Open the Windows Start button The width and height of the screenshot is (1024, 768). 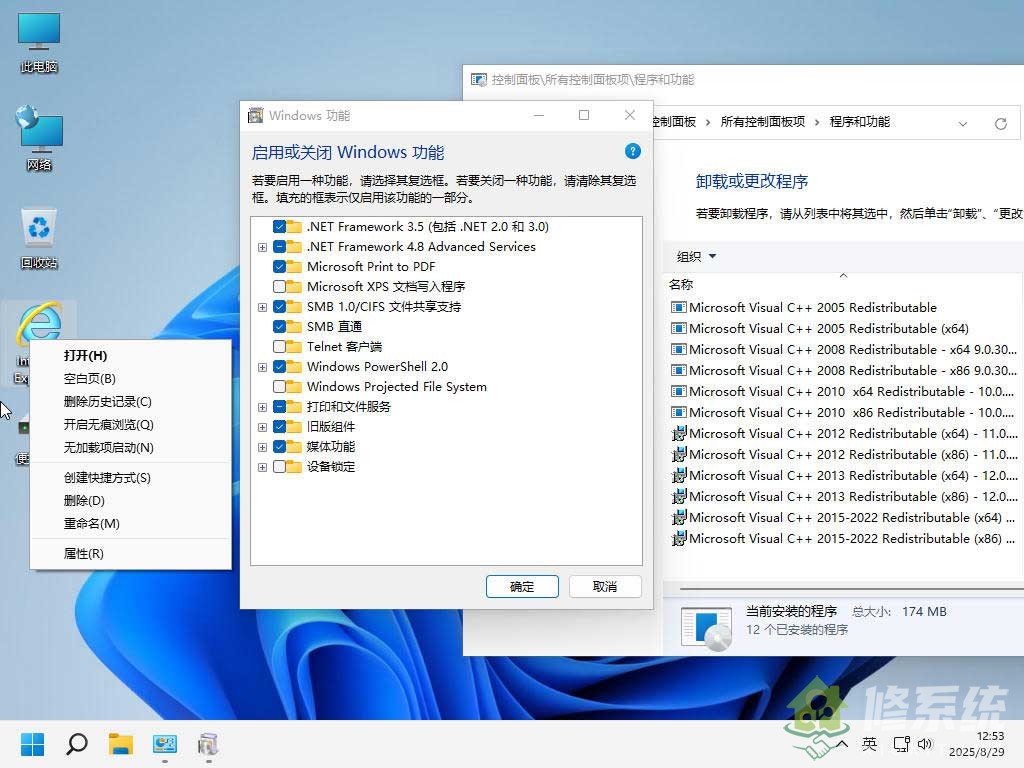(x=32, y=744)
